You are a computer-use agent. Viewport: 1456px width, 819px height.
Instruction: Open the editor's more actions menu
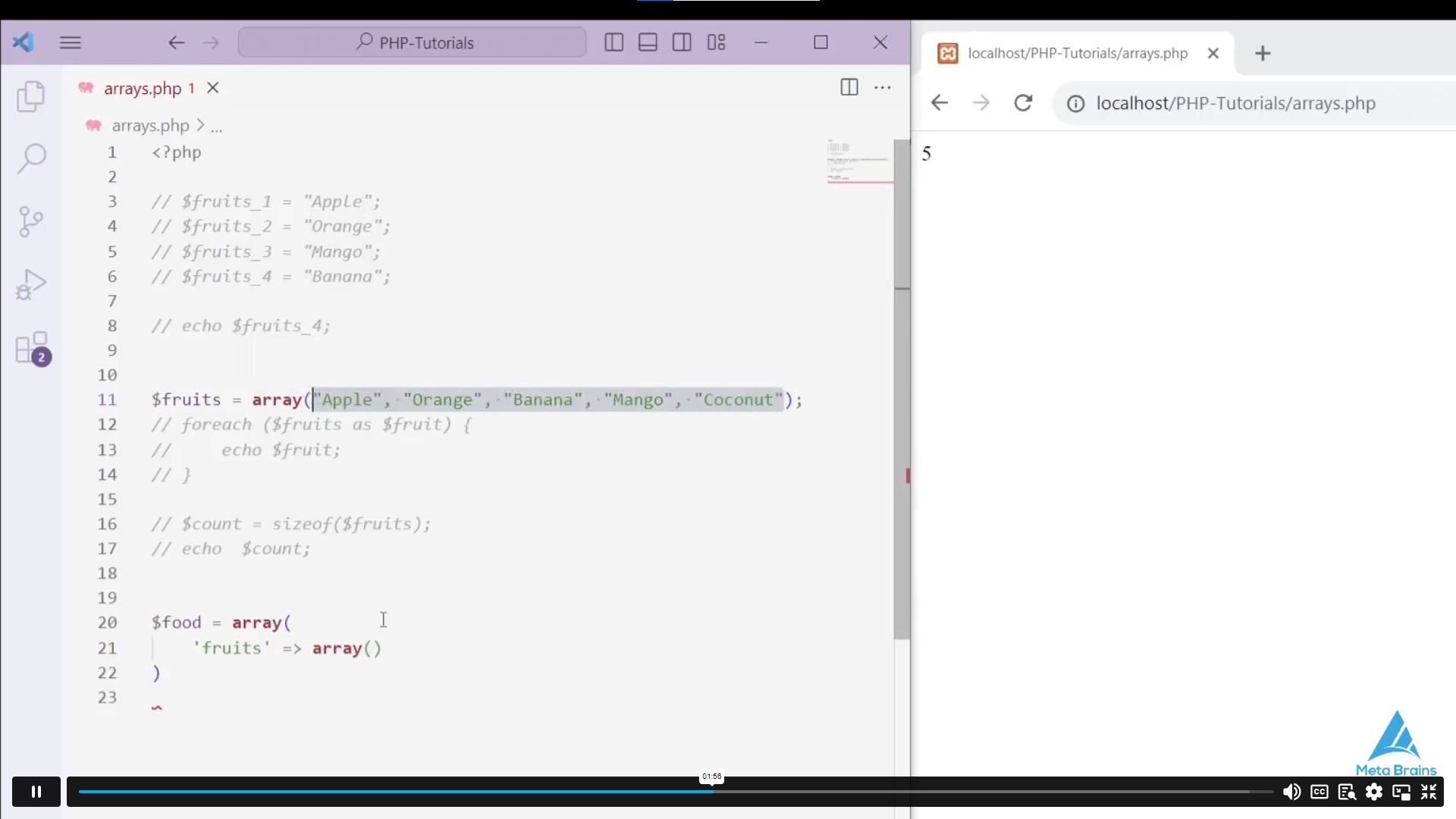click(x=882, y=87)
